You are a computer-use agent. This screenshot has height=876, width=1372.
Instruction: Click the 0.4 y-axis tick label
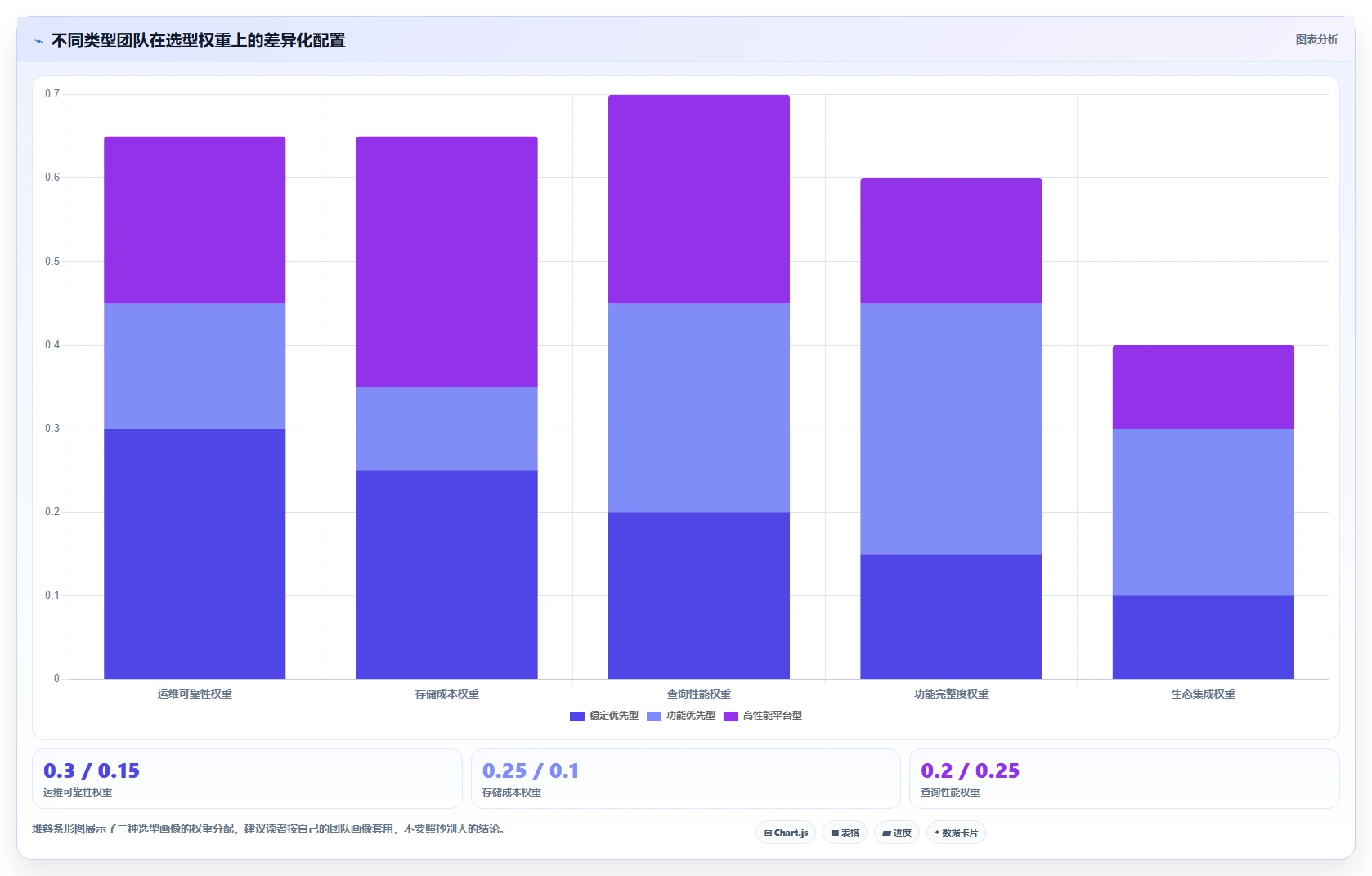point(52,345)
